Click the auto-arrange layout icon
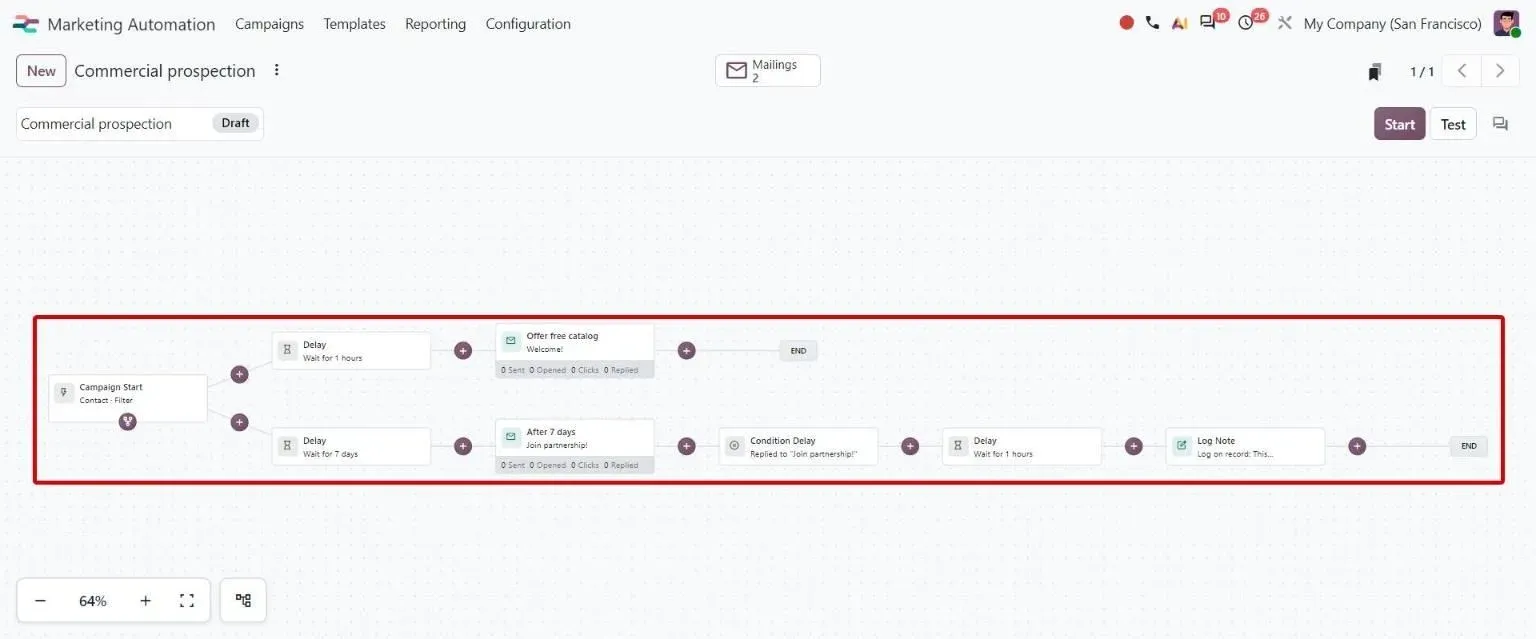Image resolution: width=1536 pixels, height=639 pixels. click(x=243, y=601)
